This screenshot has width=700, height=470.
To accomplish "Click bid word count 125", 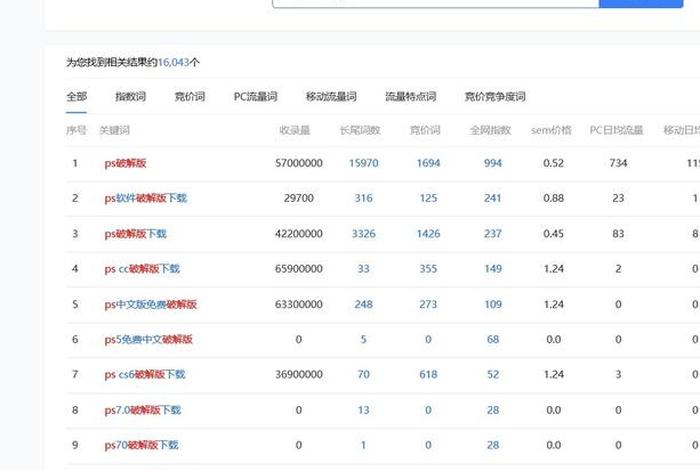I will point(428,198).
